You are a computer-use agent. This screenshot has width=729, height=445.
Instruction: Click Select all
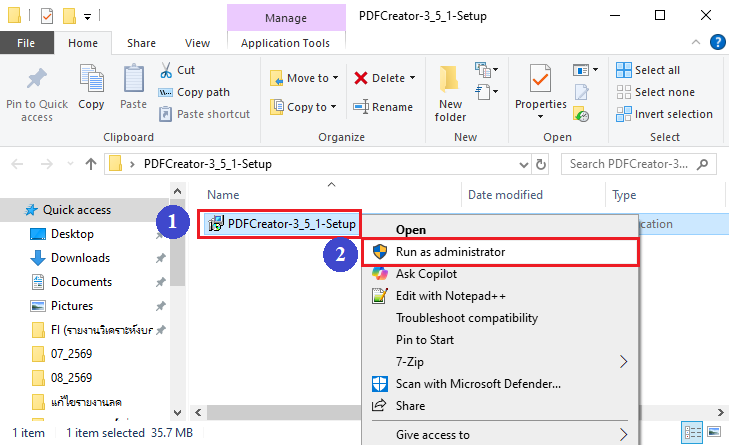[648, 70]
